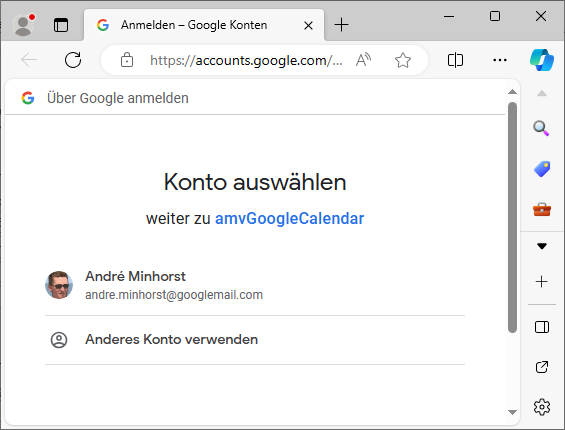This screenshot has height=430, width=565.
Task: Open sidebar settings gear
Action: coord(542,407)
